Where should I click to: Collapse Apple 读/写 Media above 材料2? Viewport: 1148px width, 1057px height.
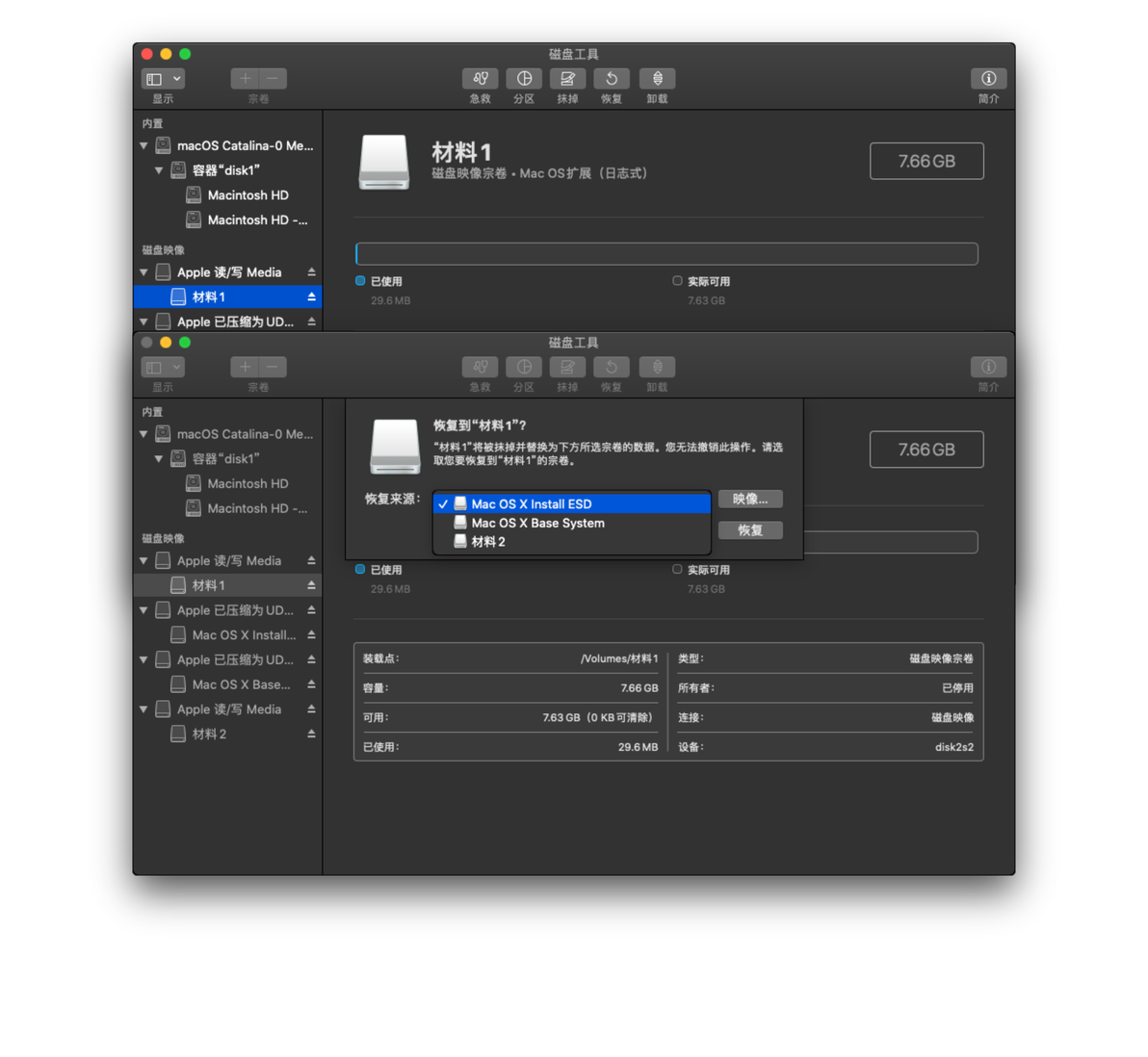point(144,709)
